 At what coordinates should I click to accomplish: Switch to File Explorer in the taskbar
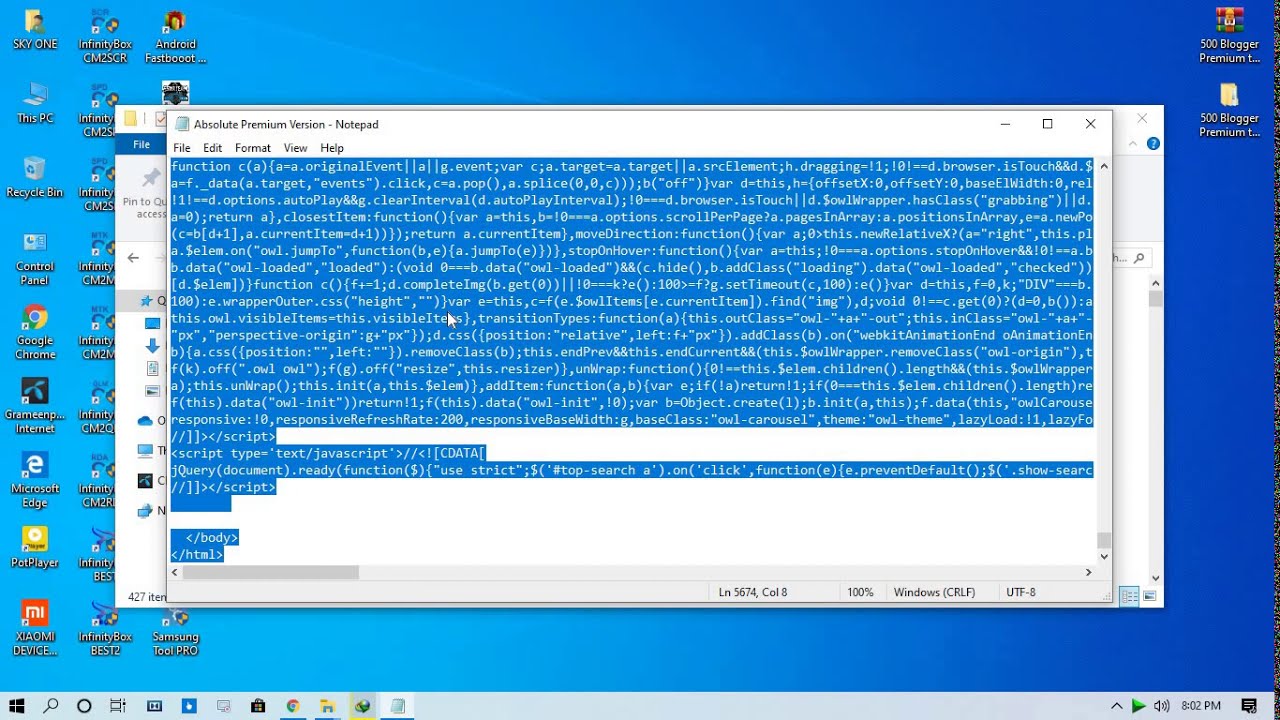pyautogui.click(x=327, y=705)
